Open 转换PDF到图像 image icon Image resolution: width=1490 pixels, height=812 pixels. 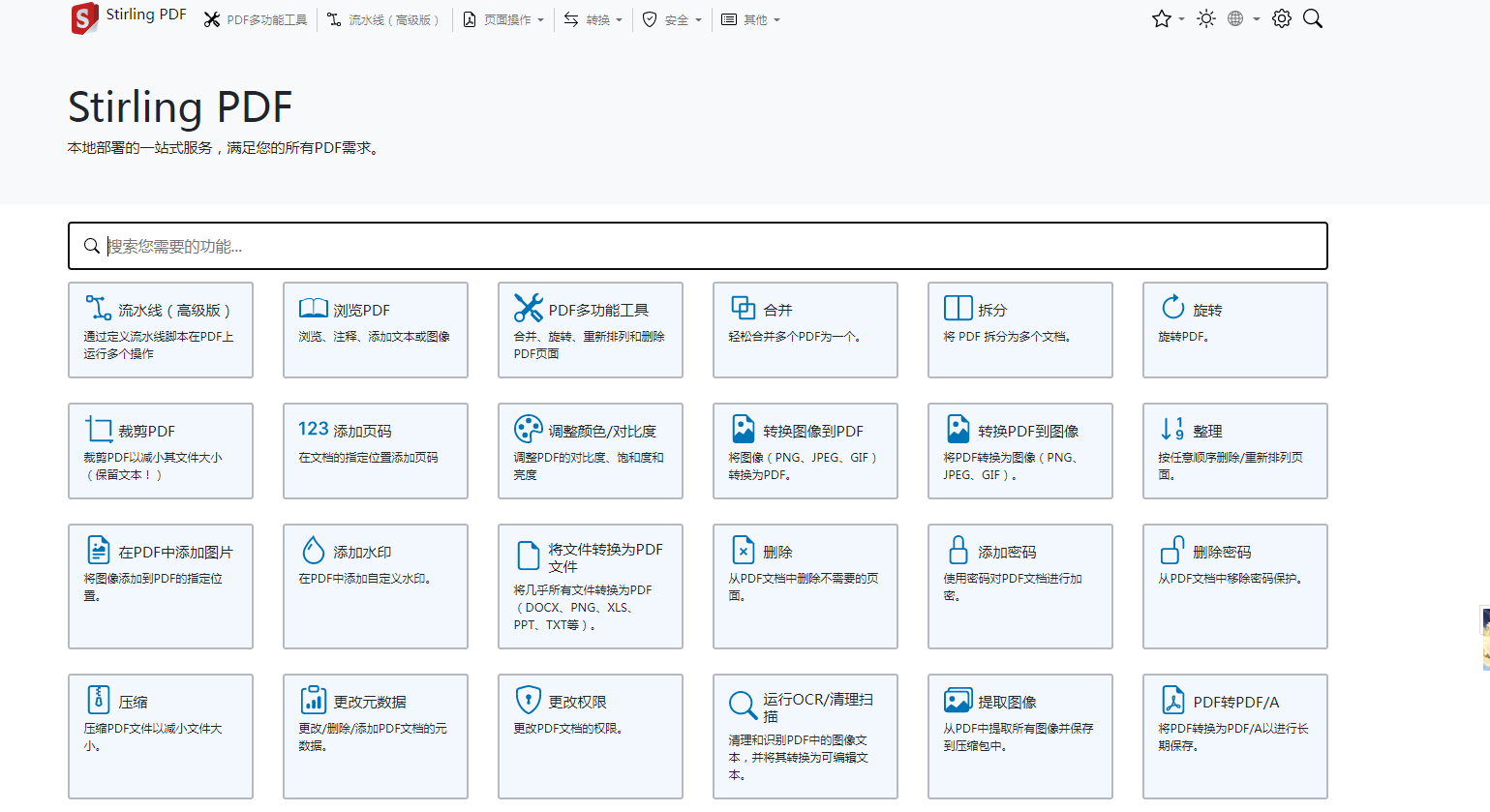(x=958, y=429)
